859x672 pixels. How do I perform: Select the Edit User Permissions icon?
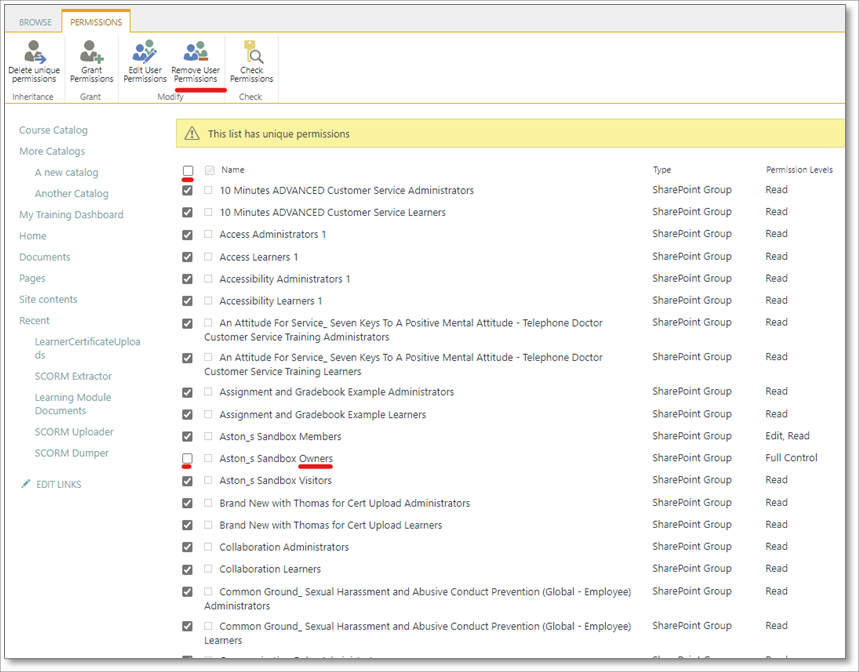click(145, 52)
